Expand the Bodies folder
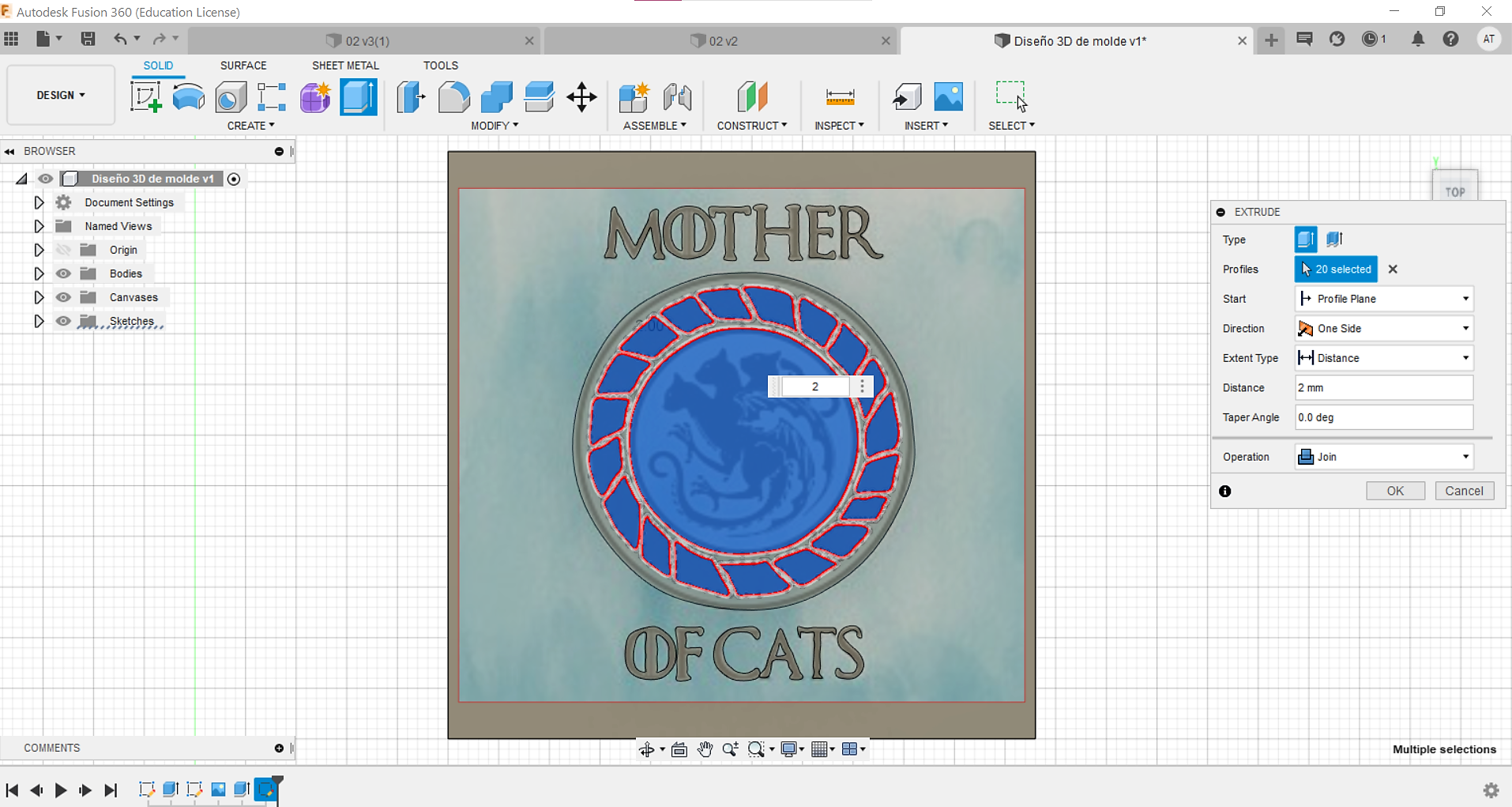1512x807 pixels. coord(38,273)
